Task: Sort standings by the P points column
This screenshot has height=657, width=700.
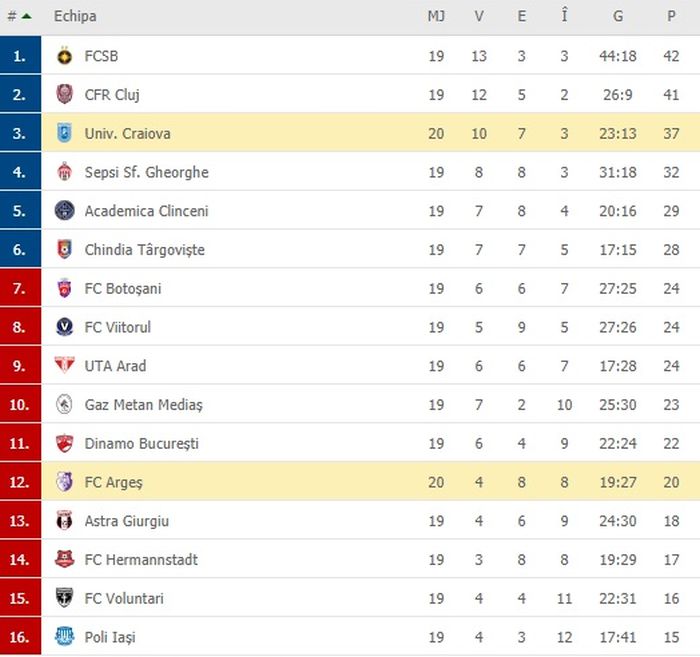Action: pyautogui.click(x=670, y=17)
